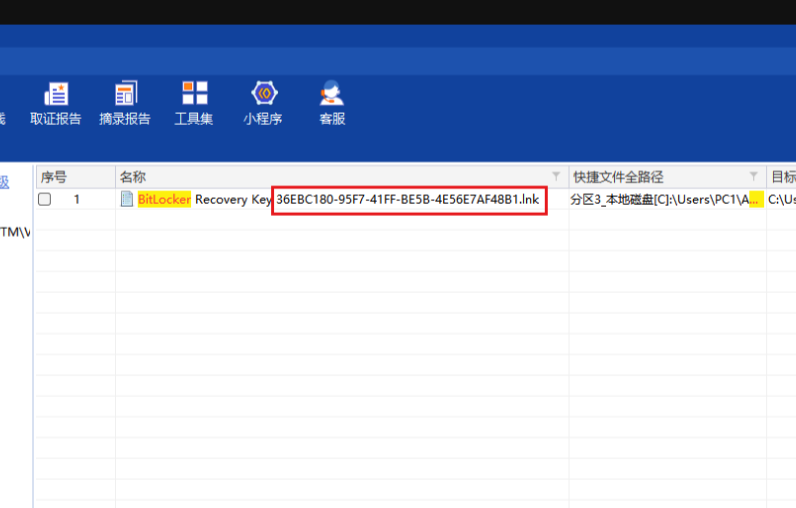The width and height of the screenshot is (796, 508).
Task: Select the tree path ending in TM\ at left
Action: pyautogui.click(x=14, y=233)
